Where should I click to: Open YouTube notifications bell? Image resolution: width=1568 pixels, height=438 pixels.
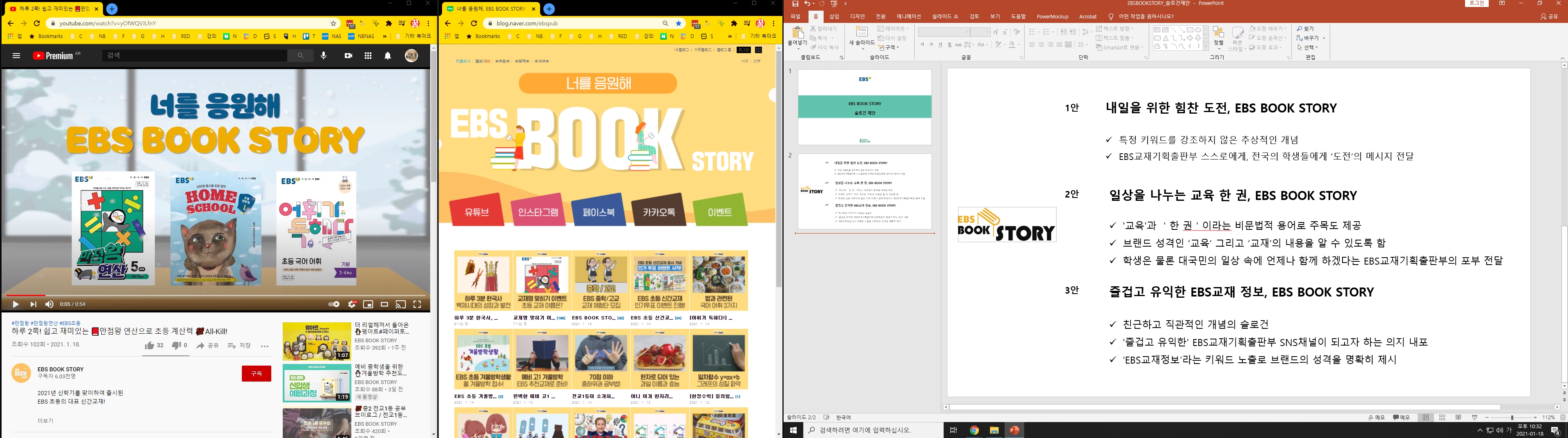tap(388, 56)
